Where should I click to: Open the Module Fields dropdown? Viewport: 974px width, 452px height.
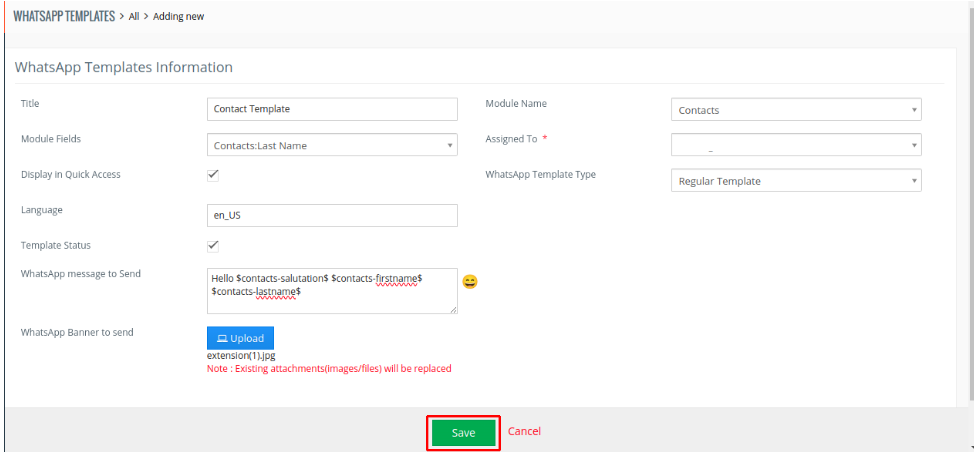tap(332, 145)
